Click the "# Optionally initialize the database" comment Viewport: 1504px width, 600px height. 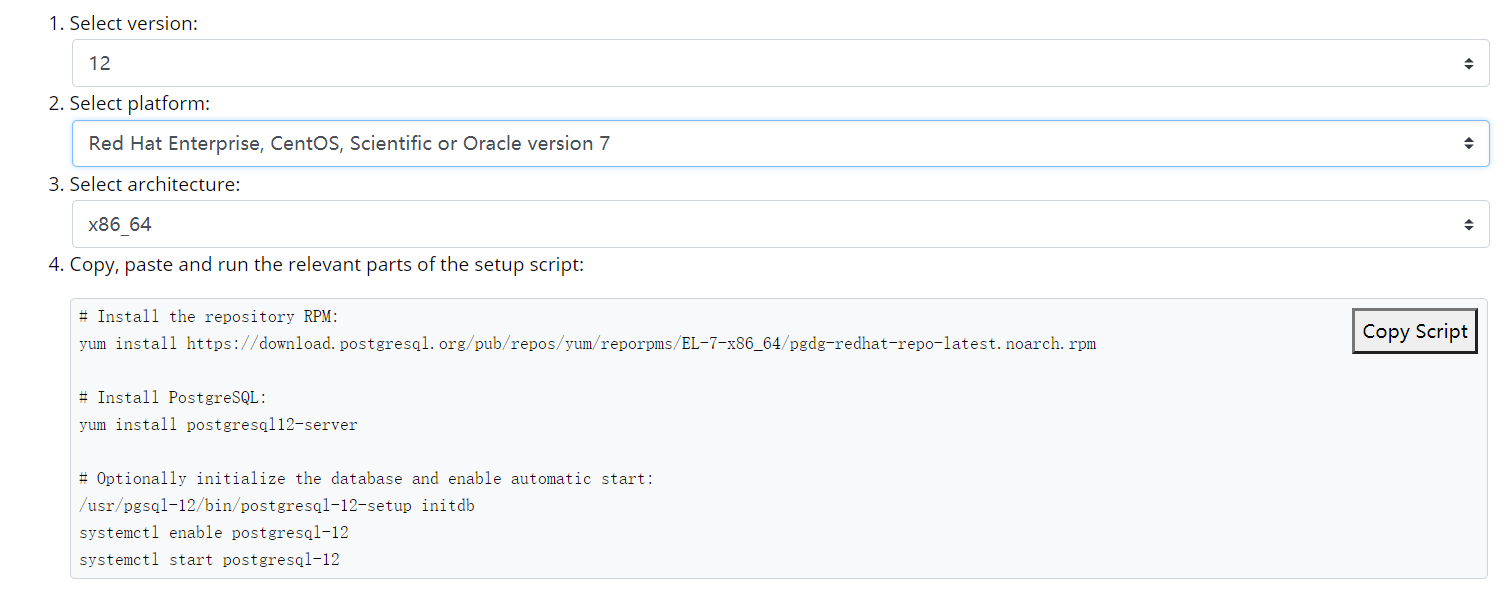tap(366, 479)
